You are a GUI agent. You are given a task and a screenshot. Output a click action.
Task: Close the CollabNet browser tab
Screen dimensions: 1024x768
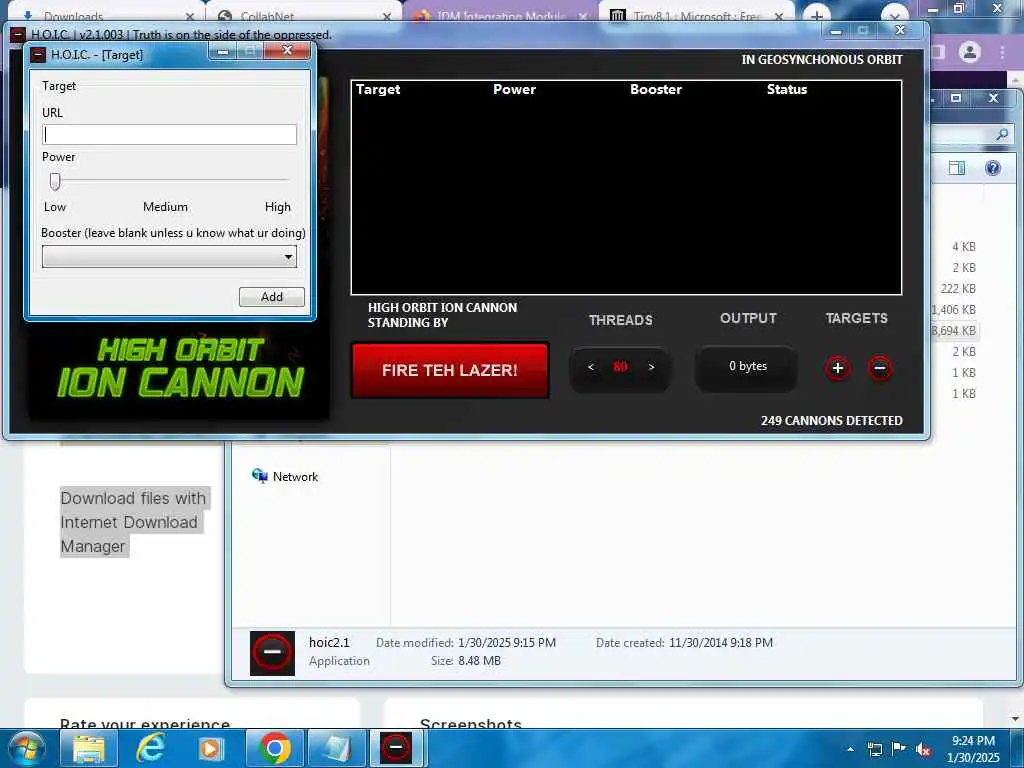coord(387,16)
